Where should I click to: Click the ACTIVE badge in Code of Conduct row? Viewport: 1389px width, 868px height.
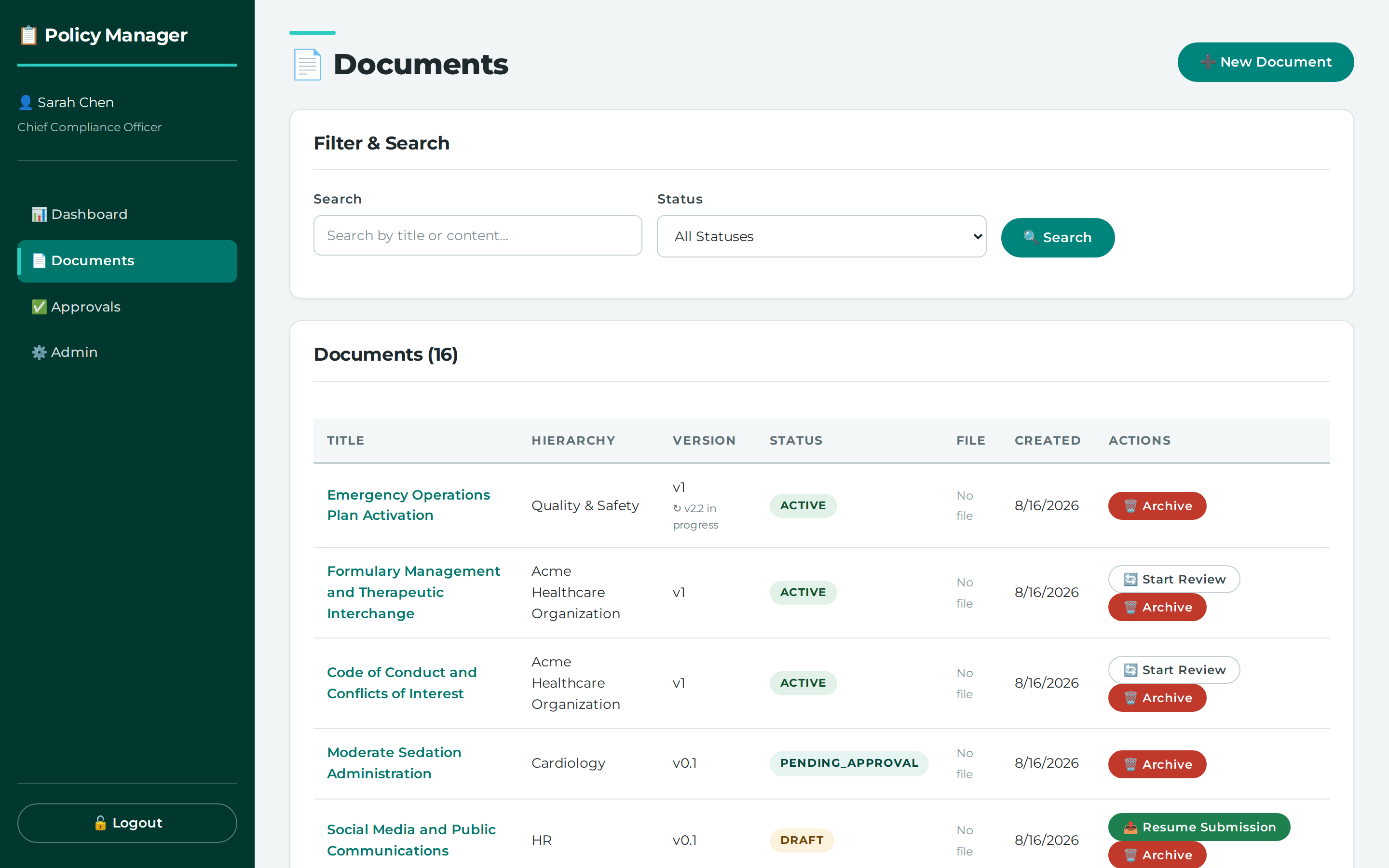803,682
